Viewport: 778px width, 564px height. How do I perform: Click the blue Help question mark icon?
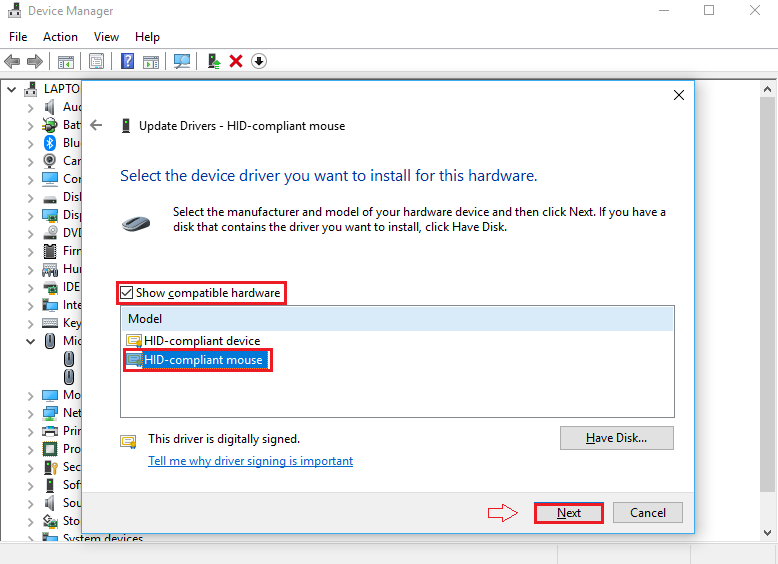pyautogui.click(x=128, y=61)
